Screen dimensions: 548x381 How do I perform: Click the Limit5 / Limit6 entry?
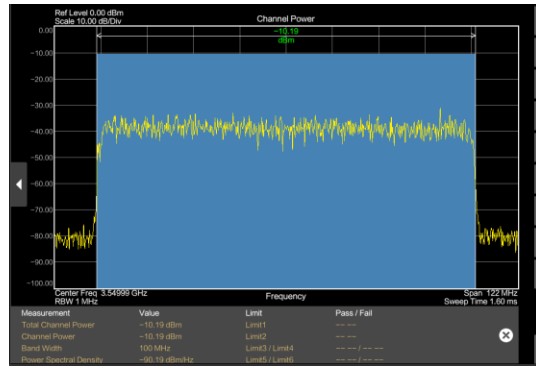[269, 360]
